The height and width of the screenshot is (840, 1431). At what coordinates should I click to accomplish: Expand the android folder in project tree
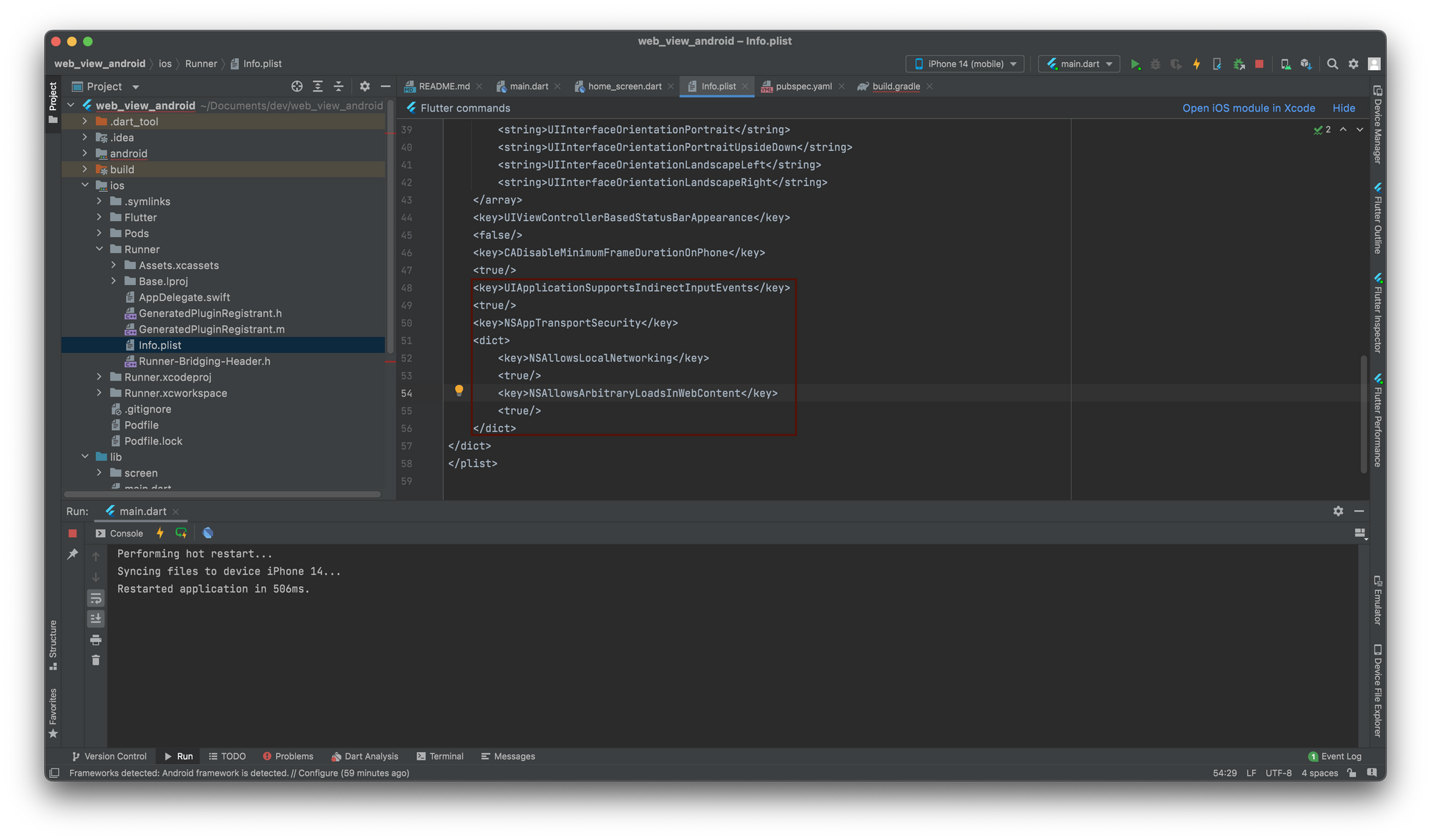point(85,154)
